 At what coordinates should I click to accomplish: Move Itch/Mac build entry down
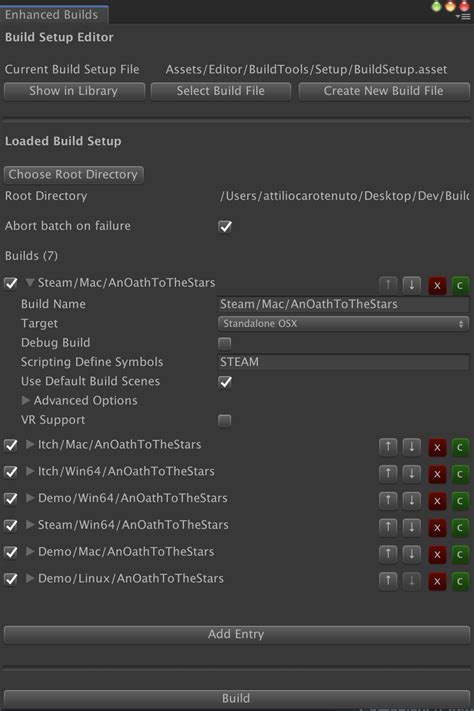[411, 447]
